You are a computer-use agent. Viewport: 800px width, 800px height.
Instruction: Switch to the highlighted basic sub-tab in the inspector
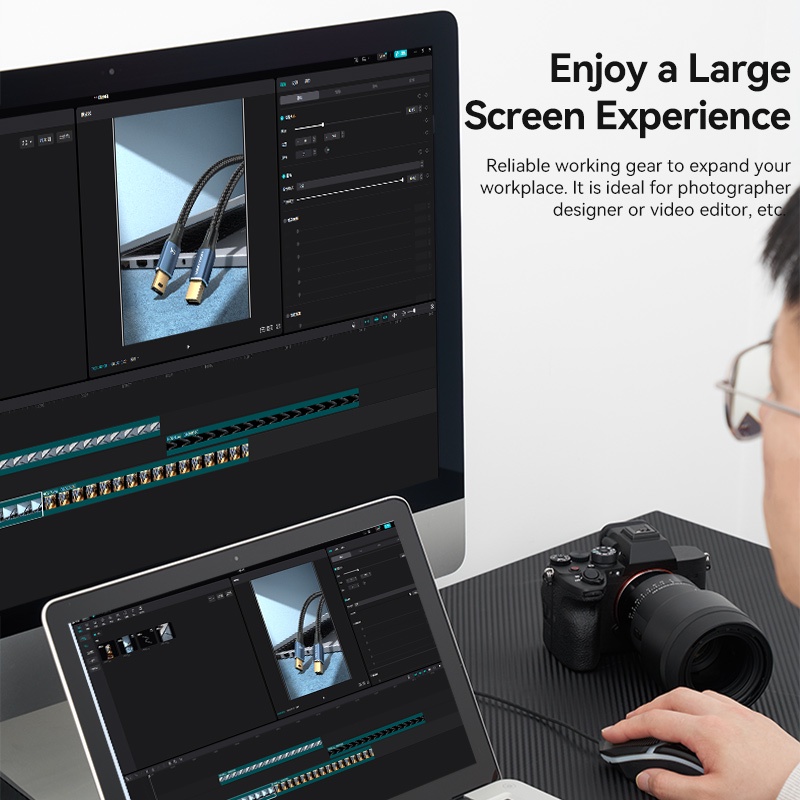pos(298,97)
